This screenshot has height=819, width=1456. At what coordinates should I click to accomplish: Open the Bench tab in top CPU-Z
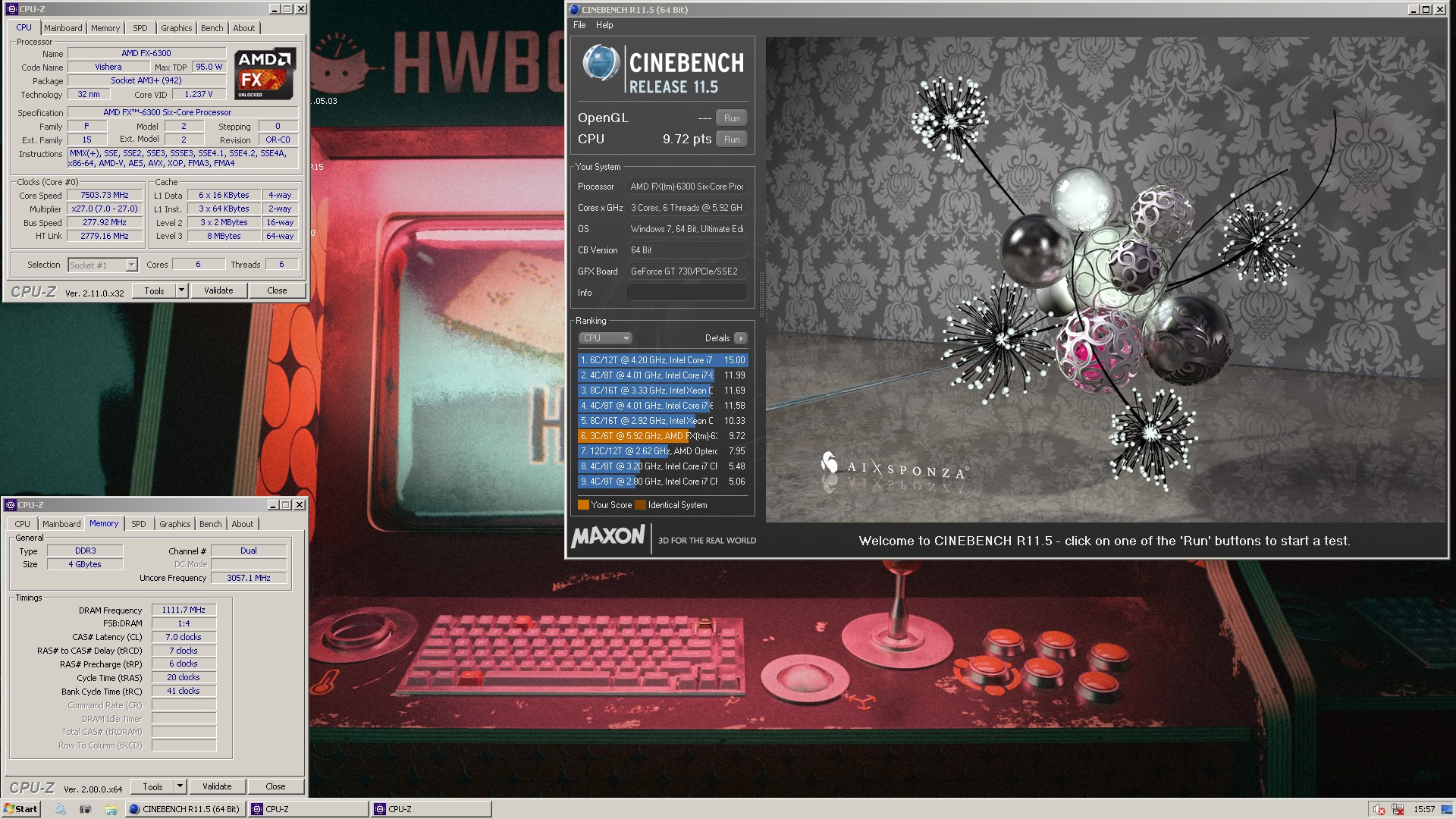(x=212, y=28)
